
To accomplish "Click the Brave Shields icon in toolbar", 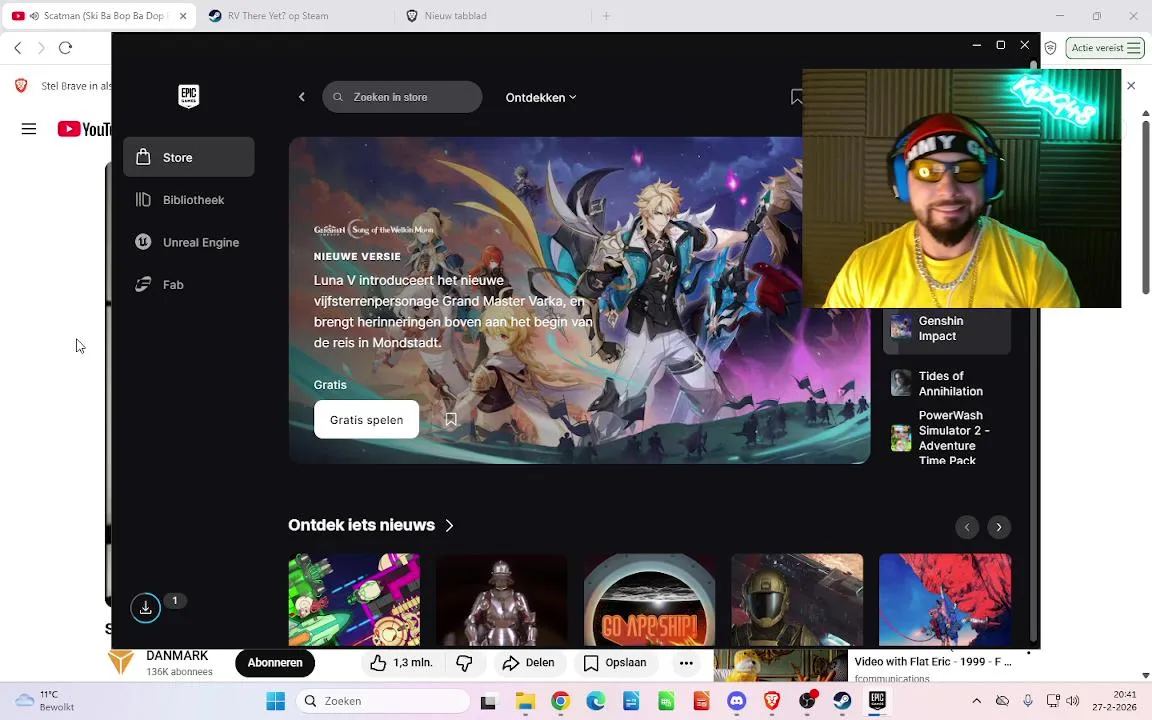I will tap(1051, 48).
